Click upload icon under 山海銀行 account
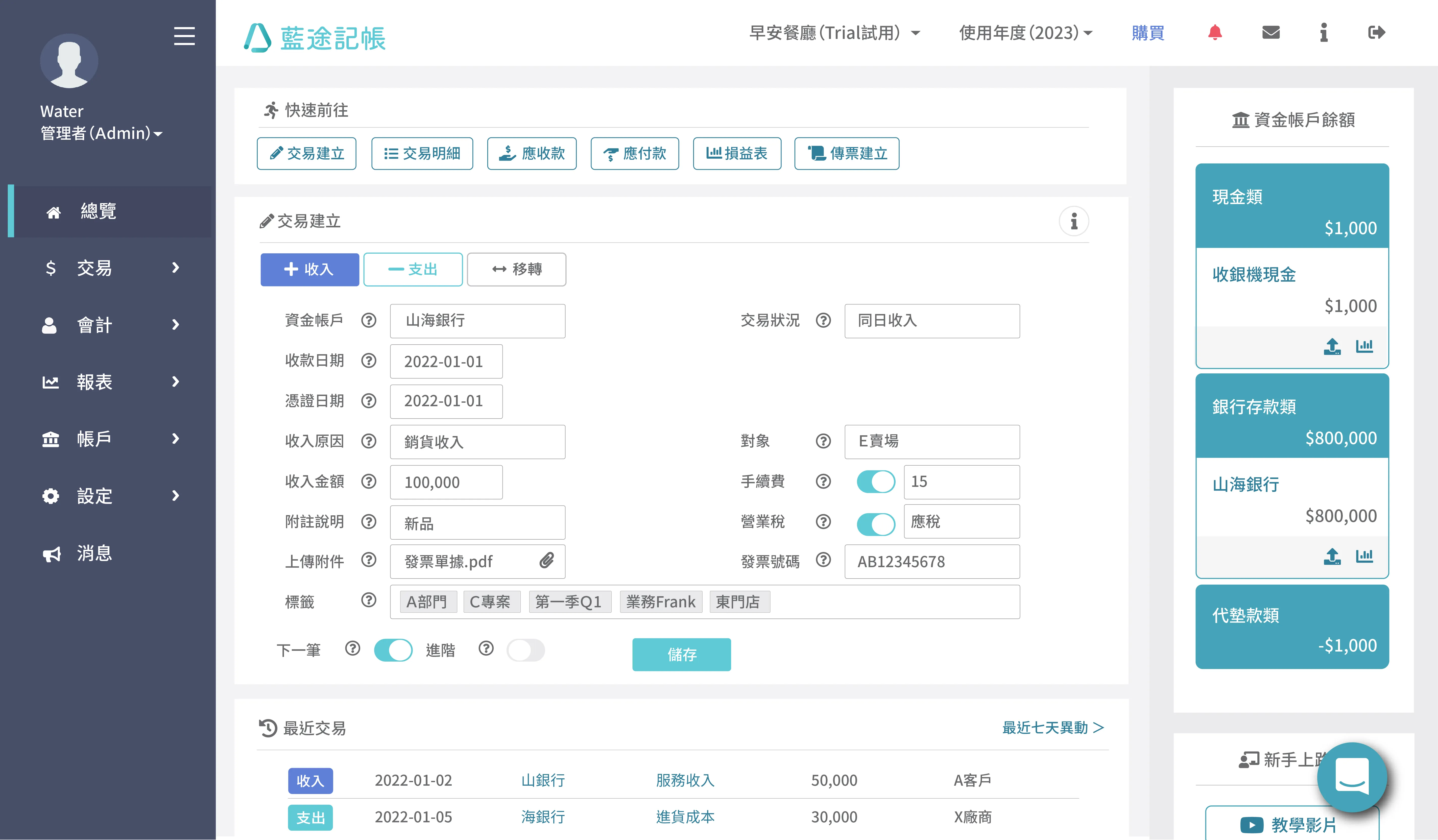This screenshot has height=840, width=1438. click(1332, 556)
